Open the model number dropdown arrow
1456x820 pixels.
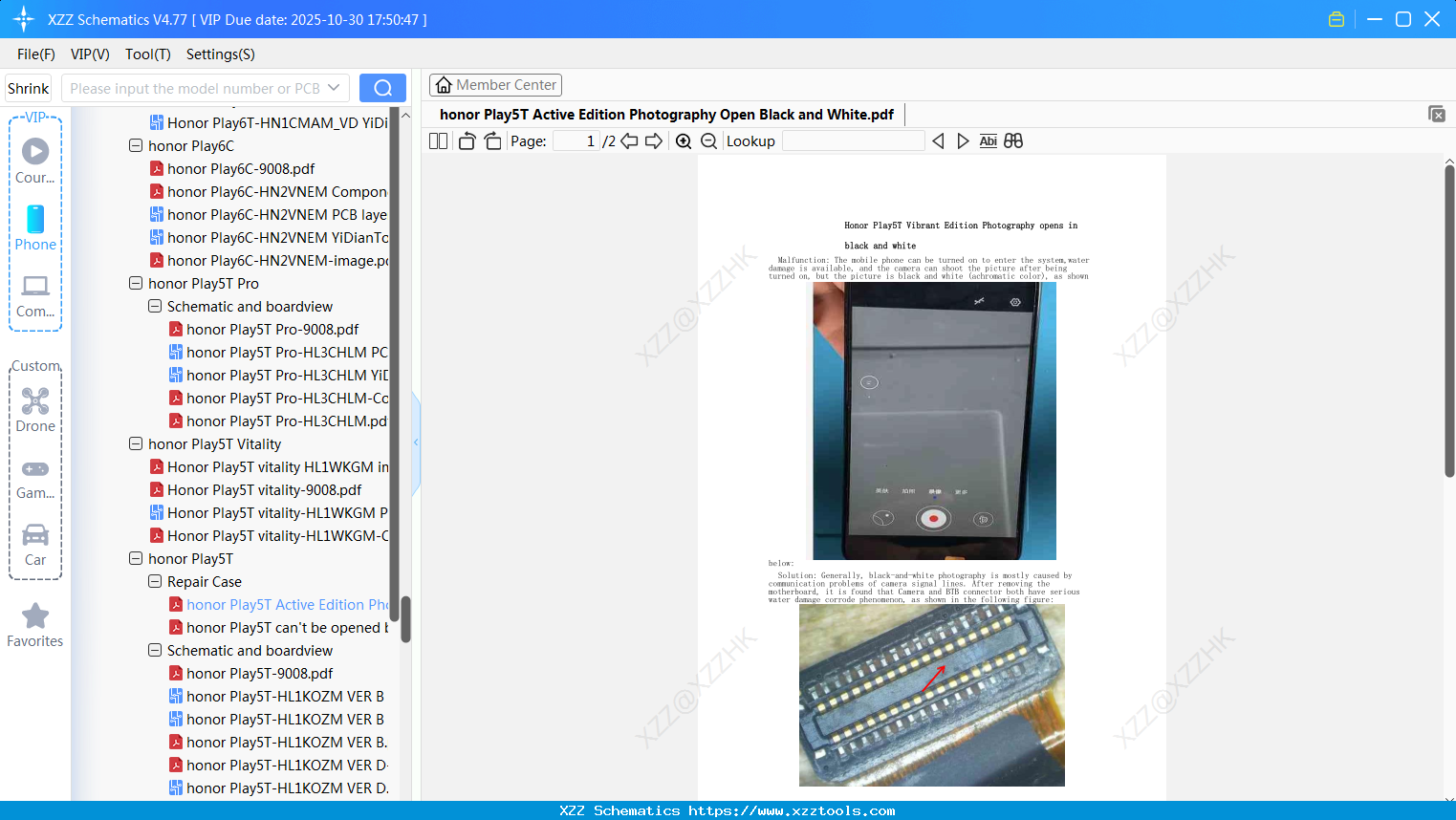[x=334, y=88]
